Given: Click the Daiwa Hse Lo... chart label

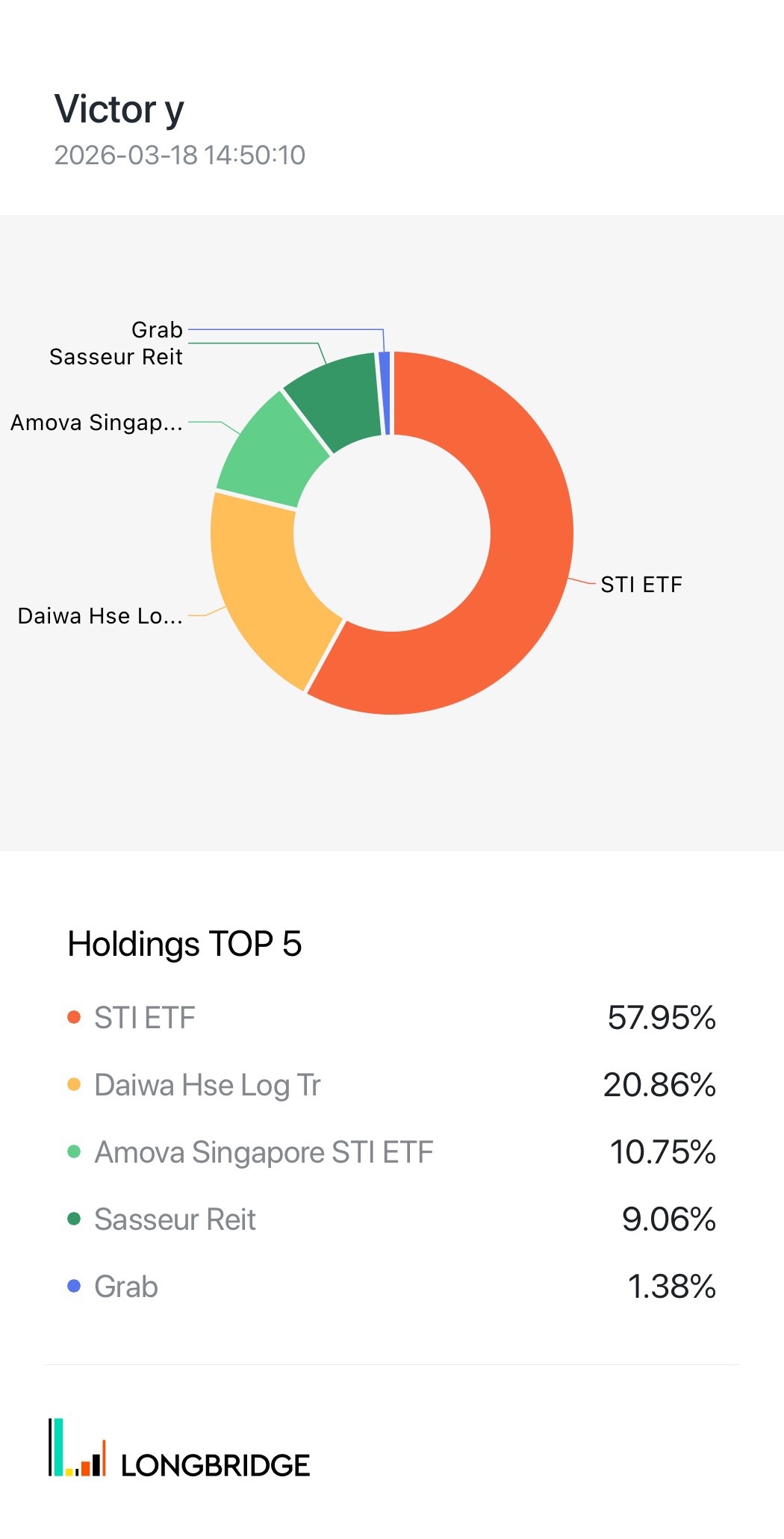Looking at the screenshot, I should point(100,616).
